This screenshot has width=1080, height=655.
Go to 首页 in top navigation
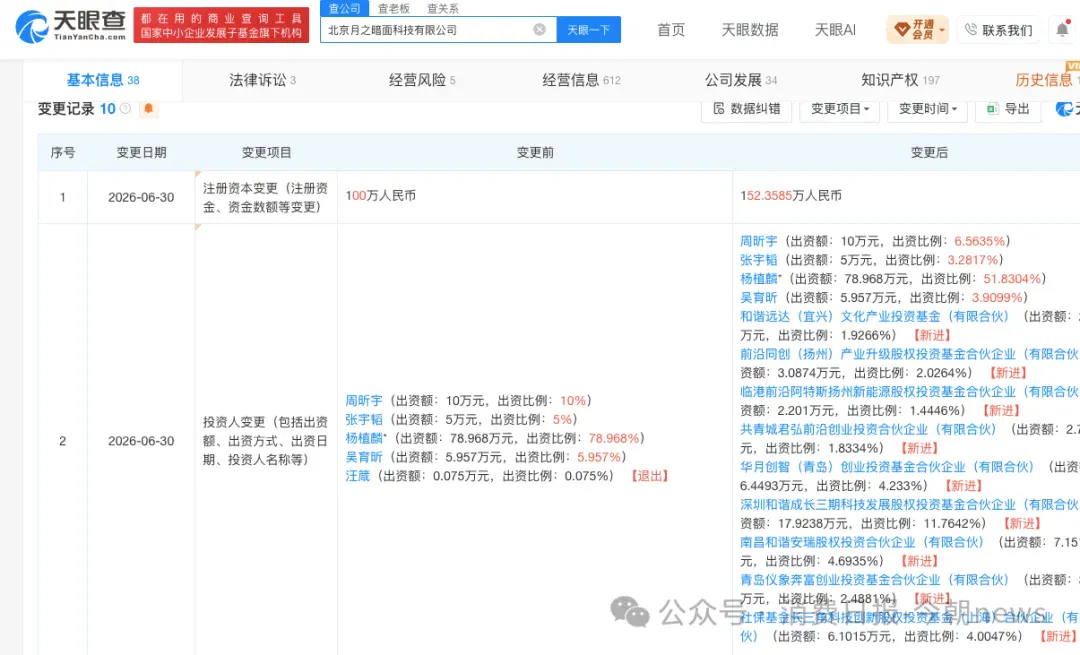pos(671,30)
